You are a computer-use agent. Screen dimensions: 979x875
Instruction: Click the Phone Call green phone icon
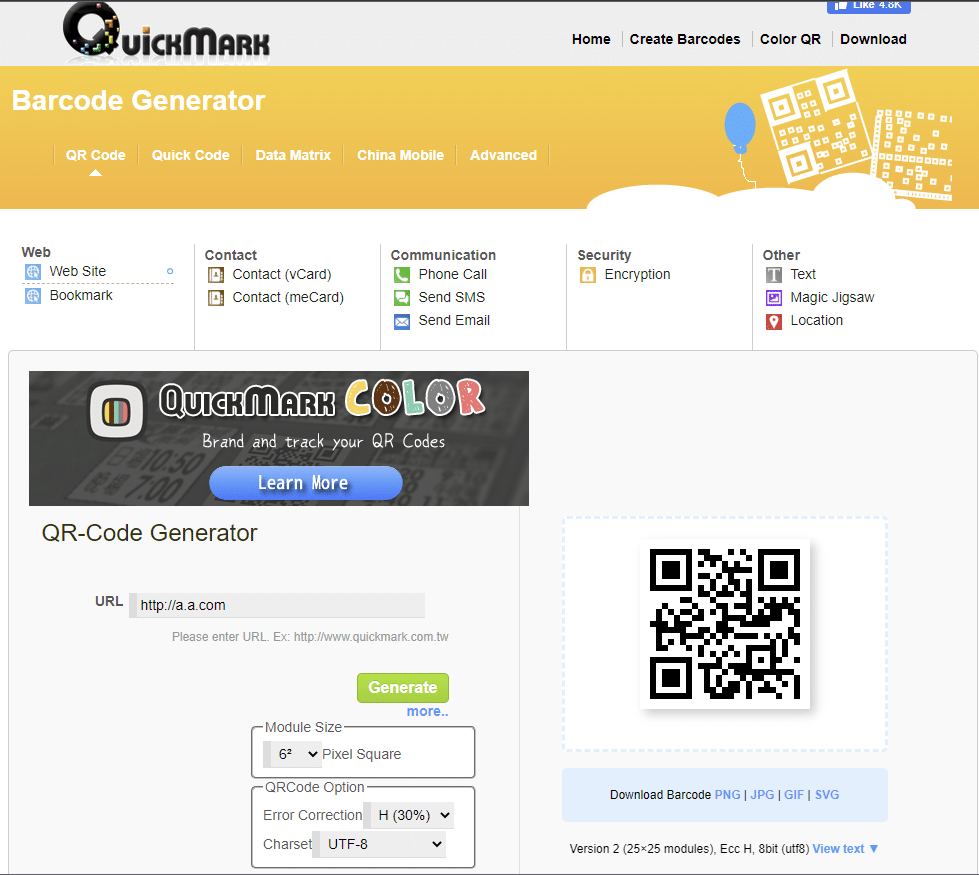click(402, 275)
